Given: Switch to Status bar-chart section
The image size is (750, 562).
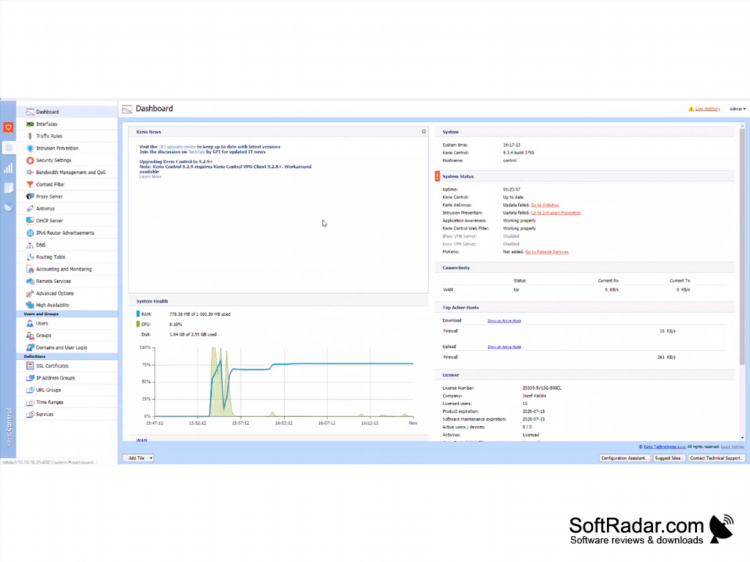Looking at the screenshot, I should click(x=8, y=168).
